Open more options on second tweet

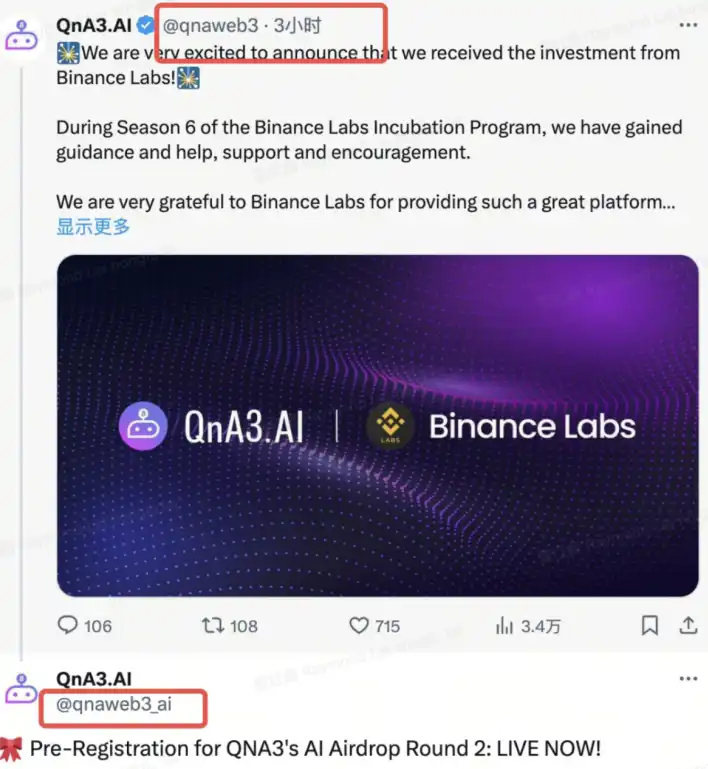point(688,678)
